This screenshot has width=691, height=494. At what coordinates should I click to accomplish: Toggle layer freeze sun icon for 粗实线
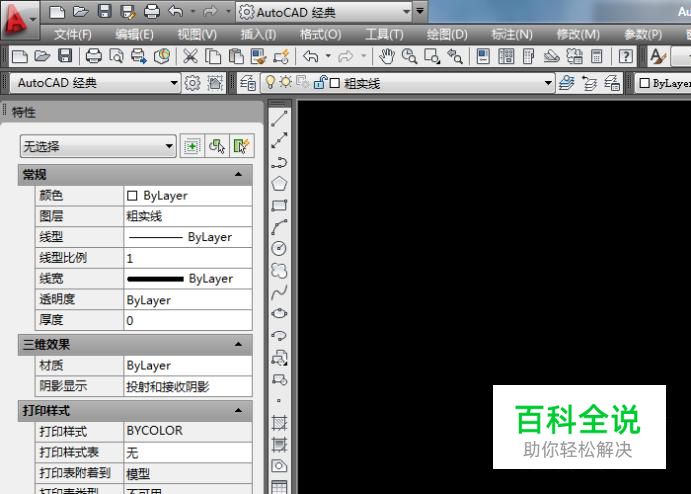click(286, 82)
